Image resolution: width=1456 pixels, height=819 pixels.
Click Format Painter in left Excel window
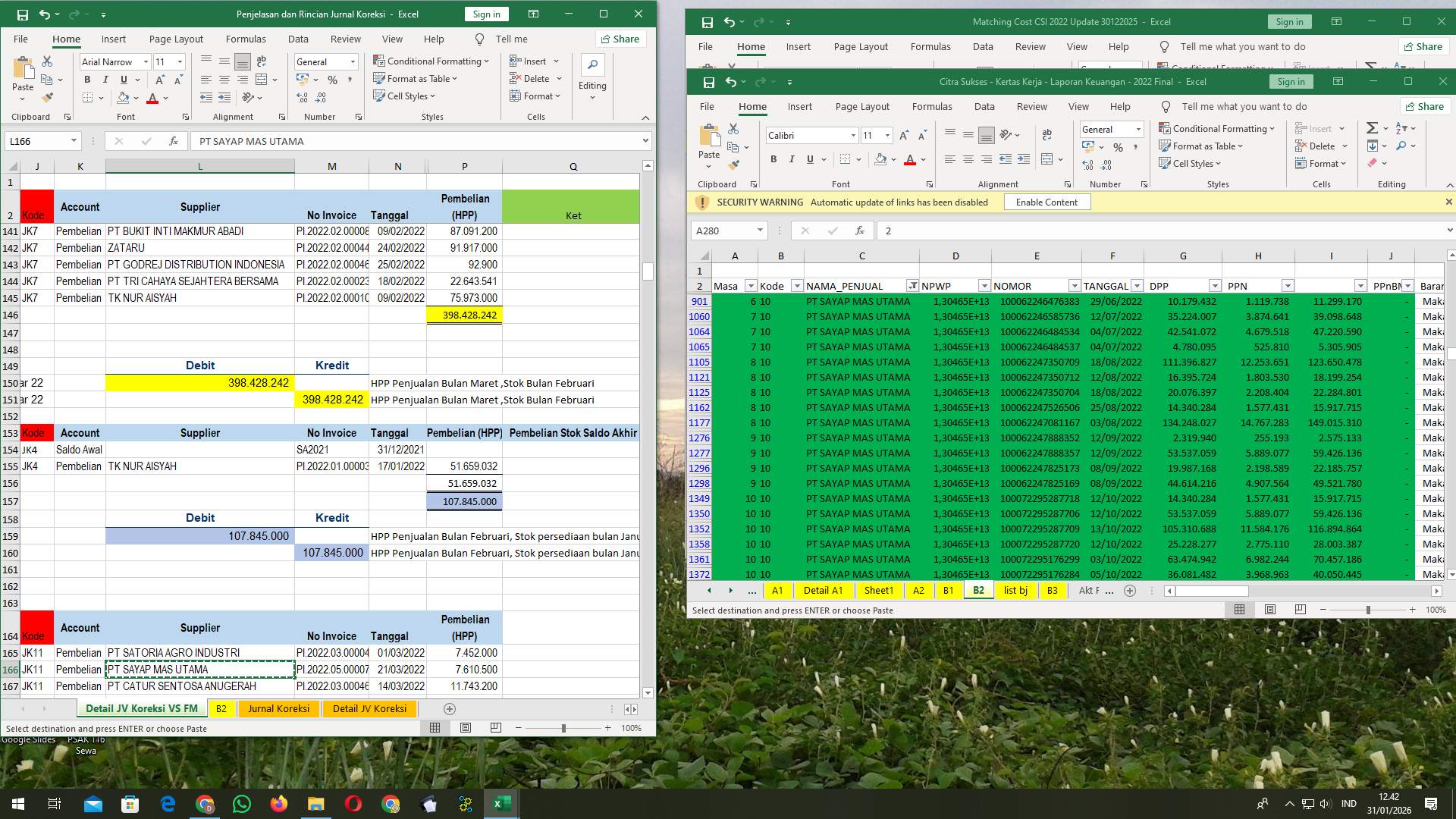(47, 98)
